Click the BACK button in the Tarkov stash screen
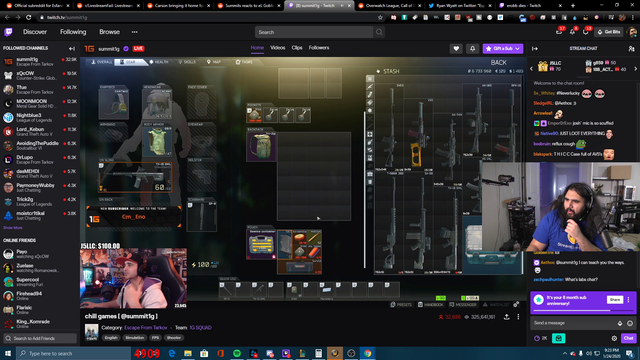The image size is (640, 360). click(498, 62)
